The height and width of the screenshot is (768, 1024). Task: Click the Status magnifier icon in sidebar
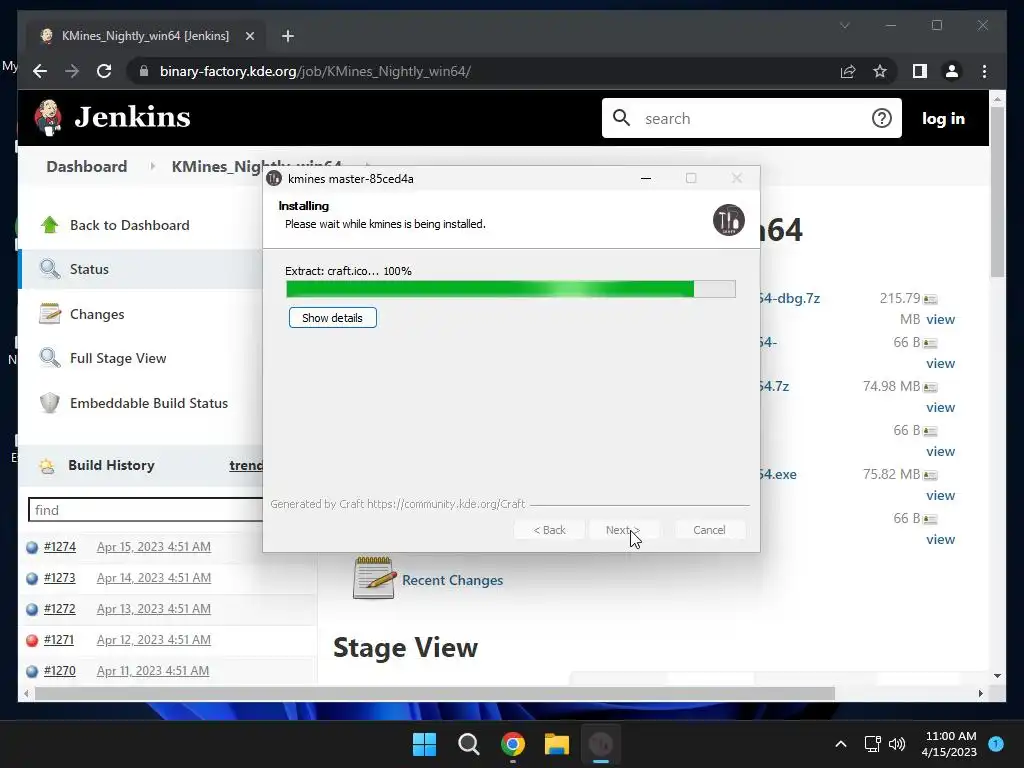pos(50,269)
